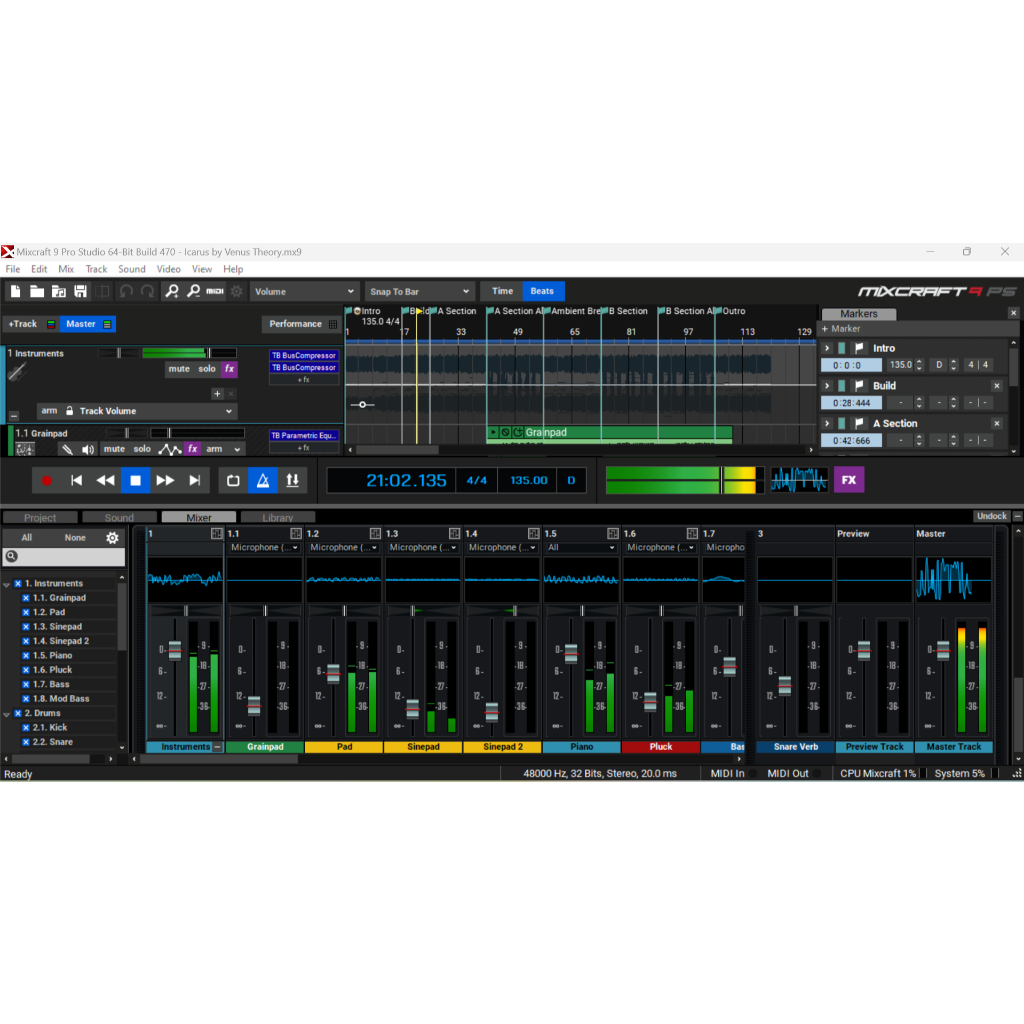This screenshot has height=1024, width=1024.
Task: Switch to the Project tab
Action: (40, 517)
